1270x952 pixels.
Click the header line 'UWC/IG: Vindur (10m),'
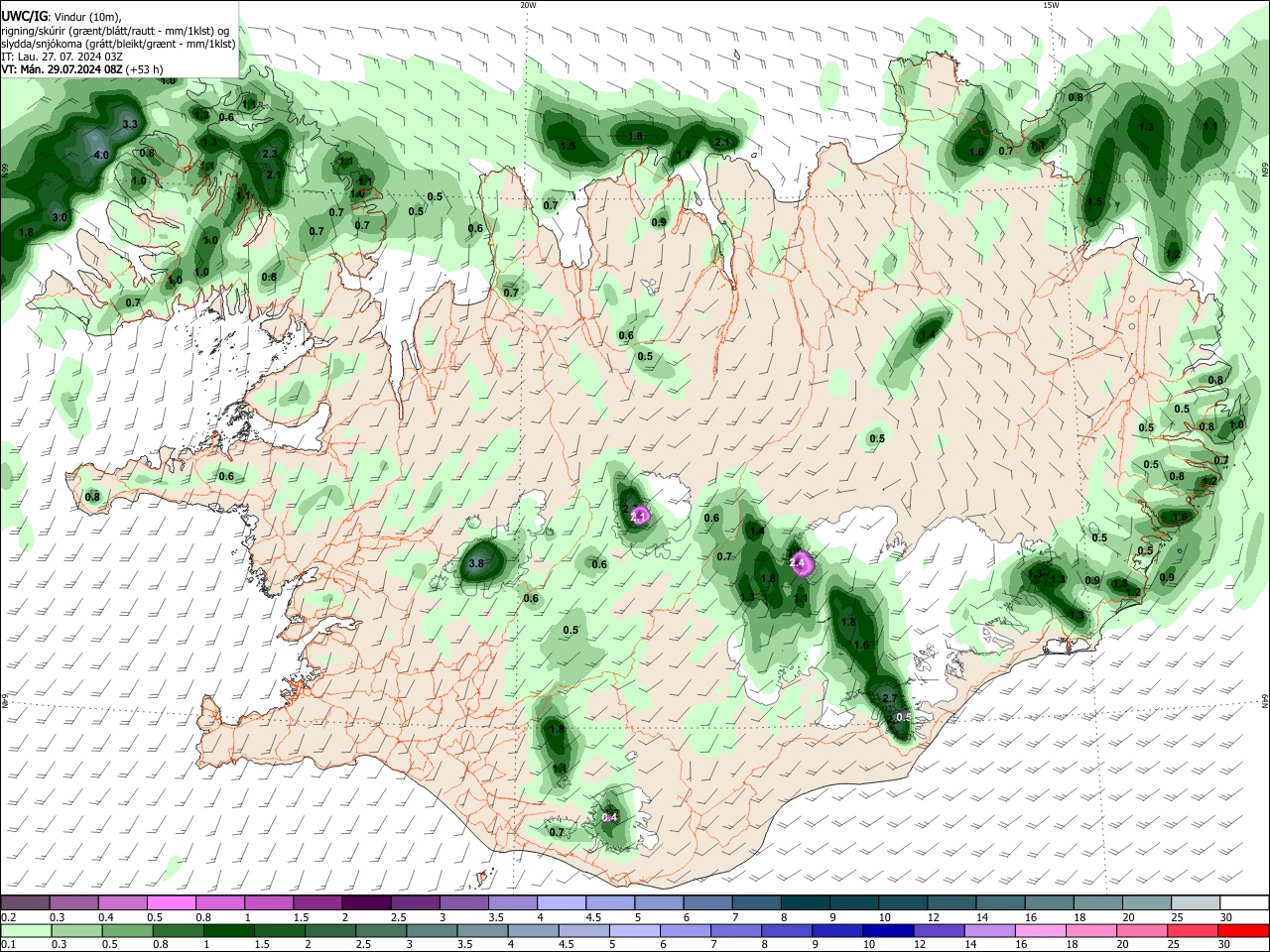point(62,17)
